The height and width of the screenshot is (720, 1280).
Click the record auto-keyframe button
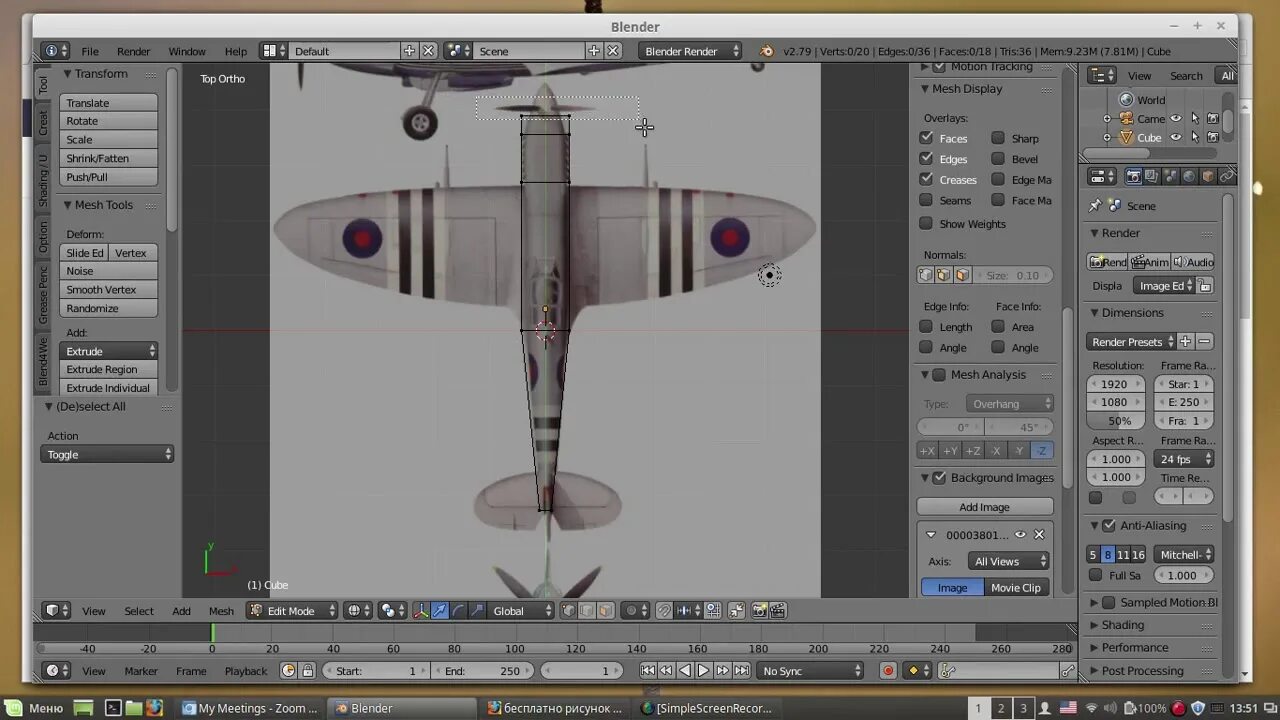(x=888, y=671)
